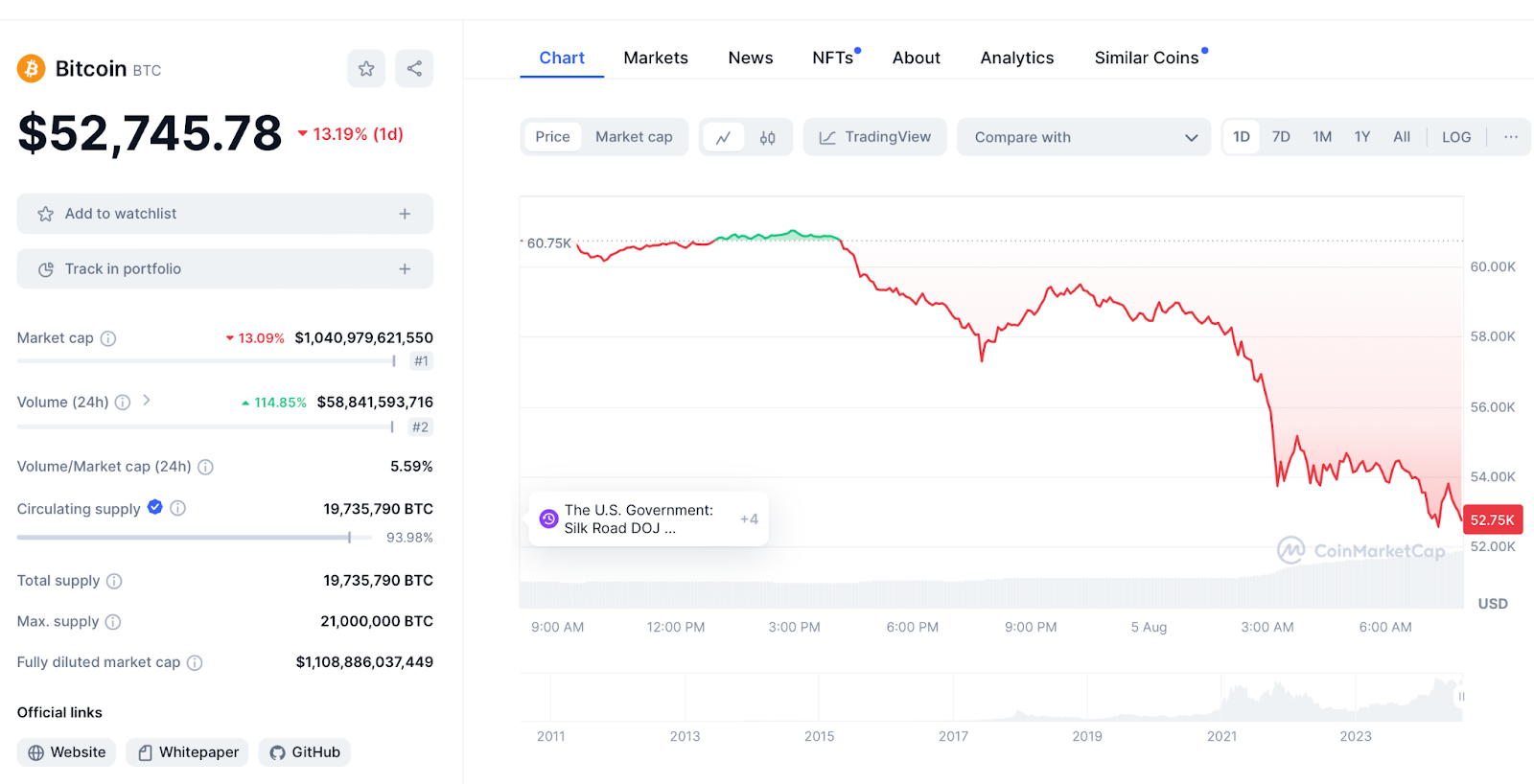This screenshot has height=784, width=1534.
Task: Open the Compare with dropdown
Action: 1083,137
